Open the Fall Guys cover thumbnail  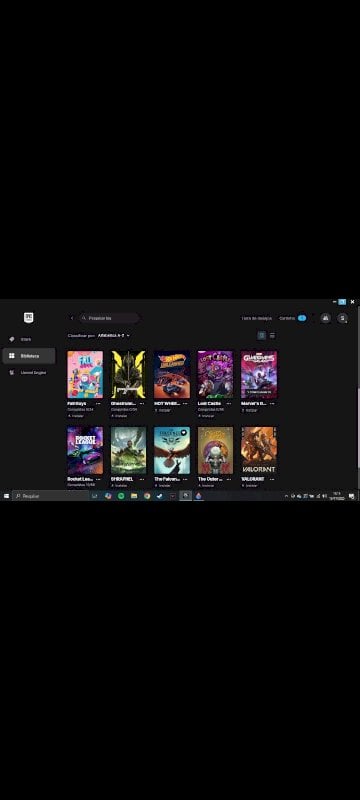click(x=85, y=374)
